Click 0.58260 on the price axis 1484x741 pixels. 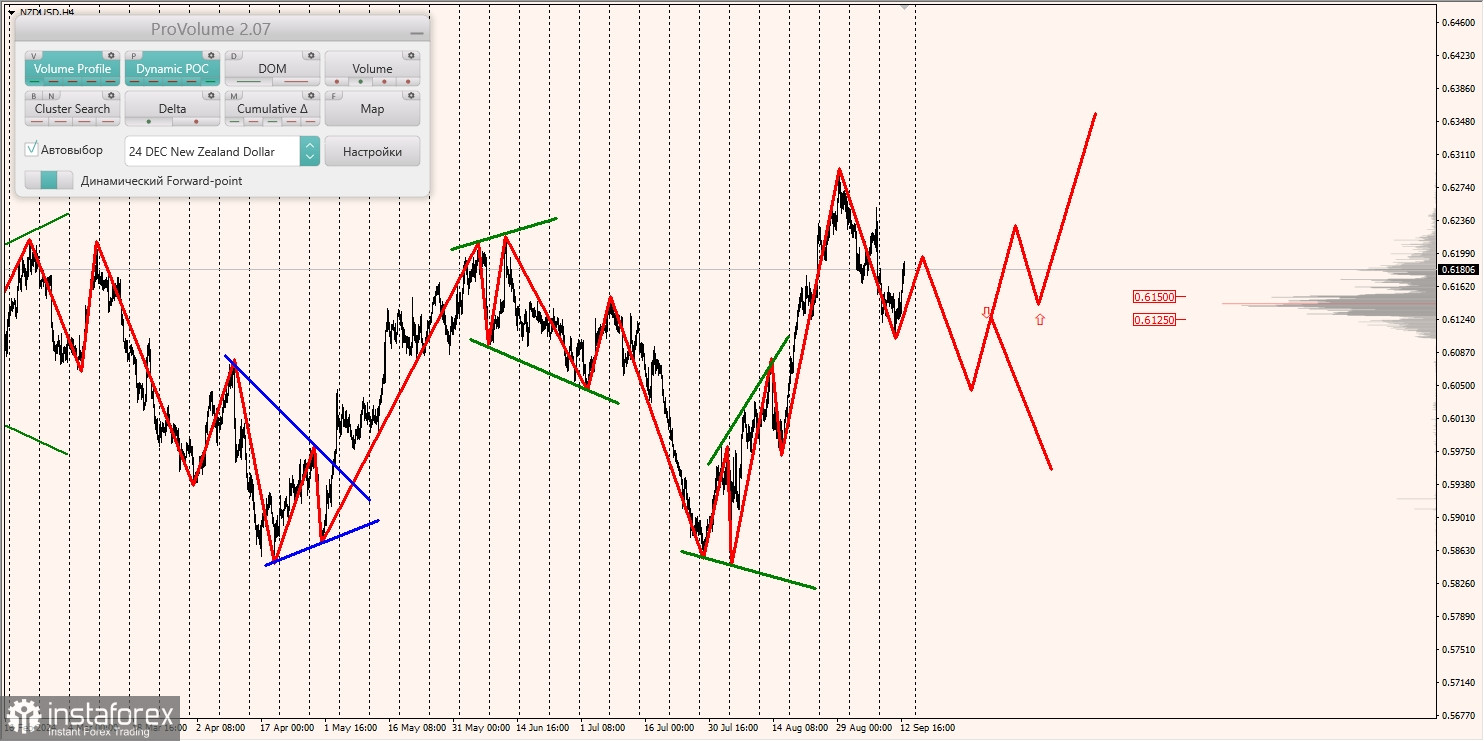click(x=1459, y=583)
